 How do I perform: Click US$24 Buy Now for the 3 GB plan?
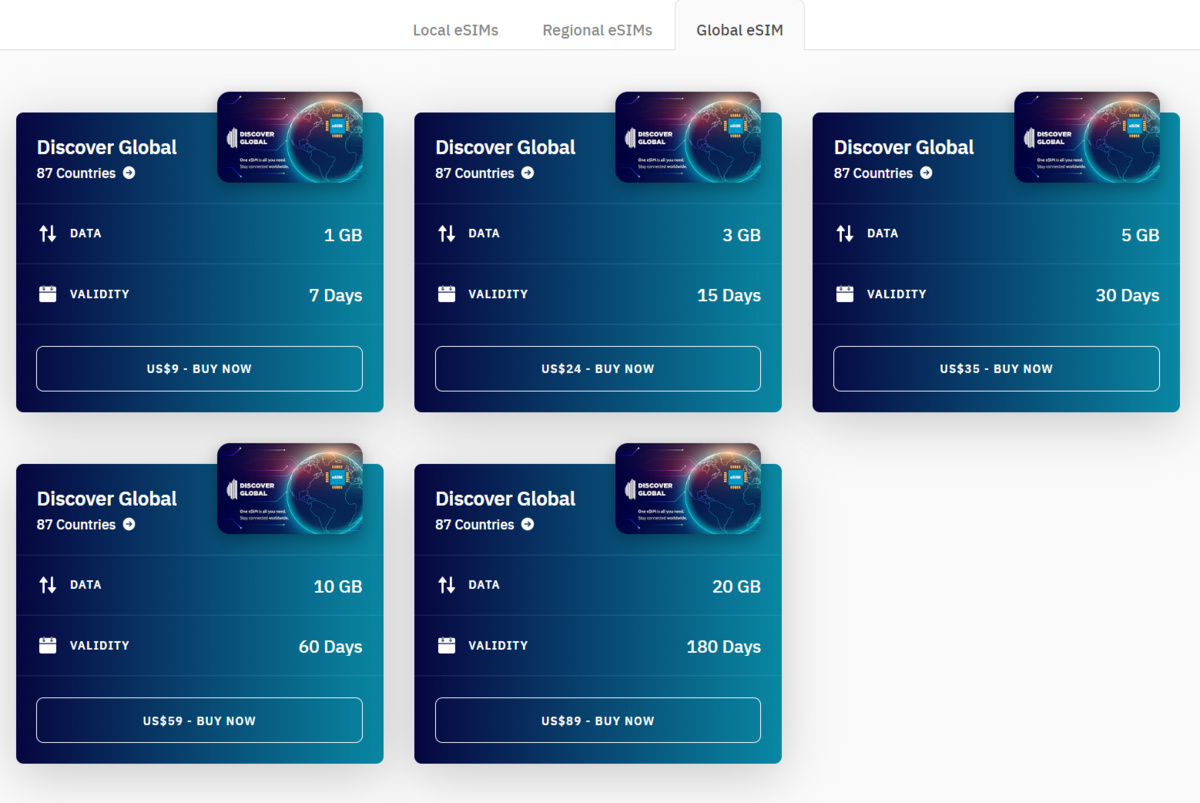[597, 368]
